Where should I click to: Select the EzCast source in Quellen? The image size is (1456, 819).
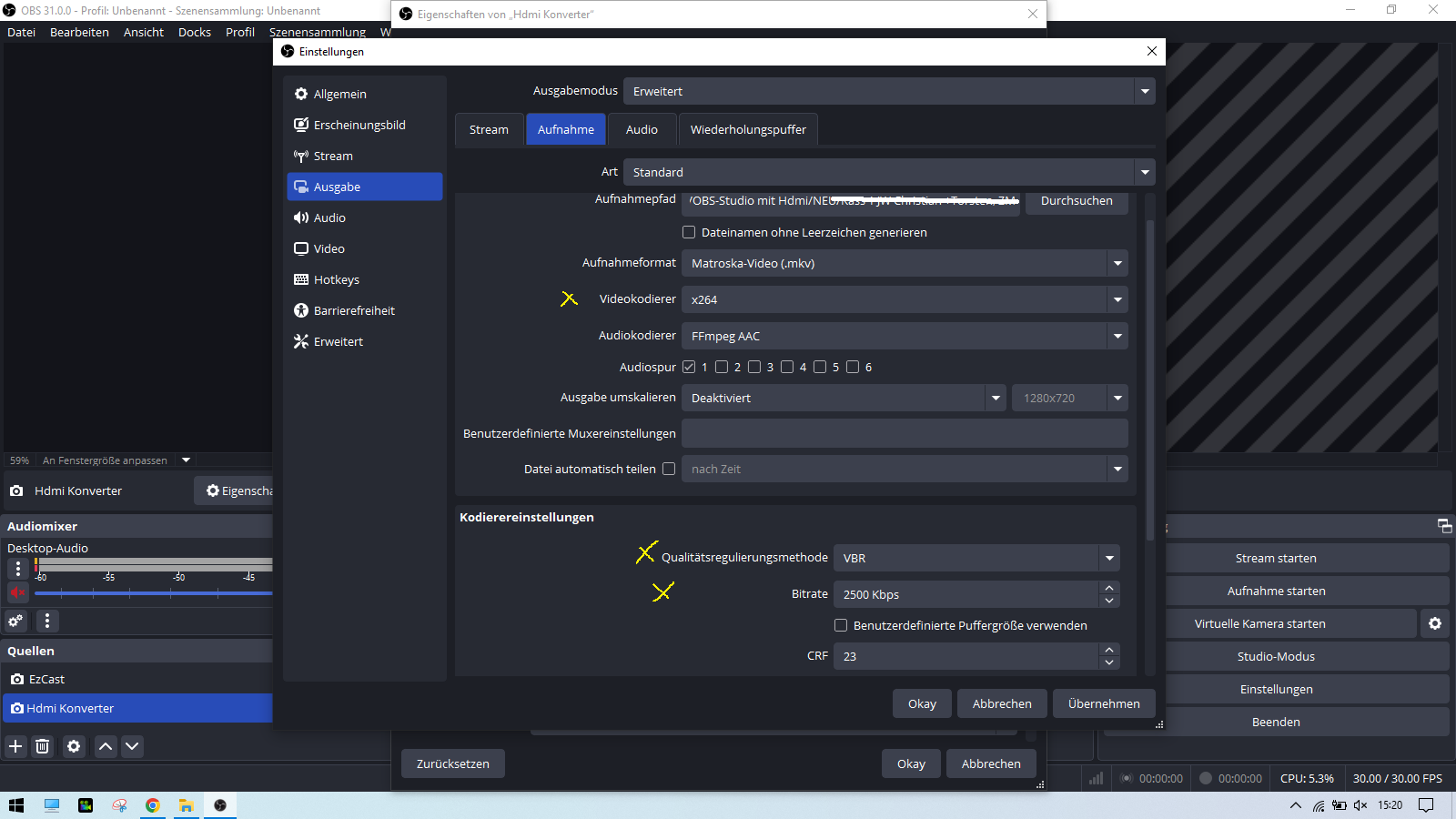(x=138, y=679)
